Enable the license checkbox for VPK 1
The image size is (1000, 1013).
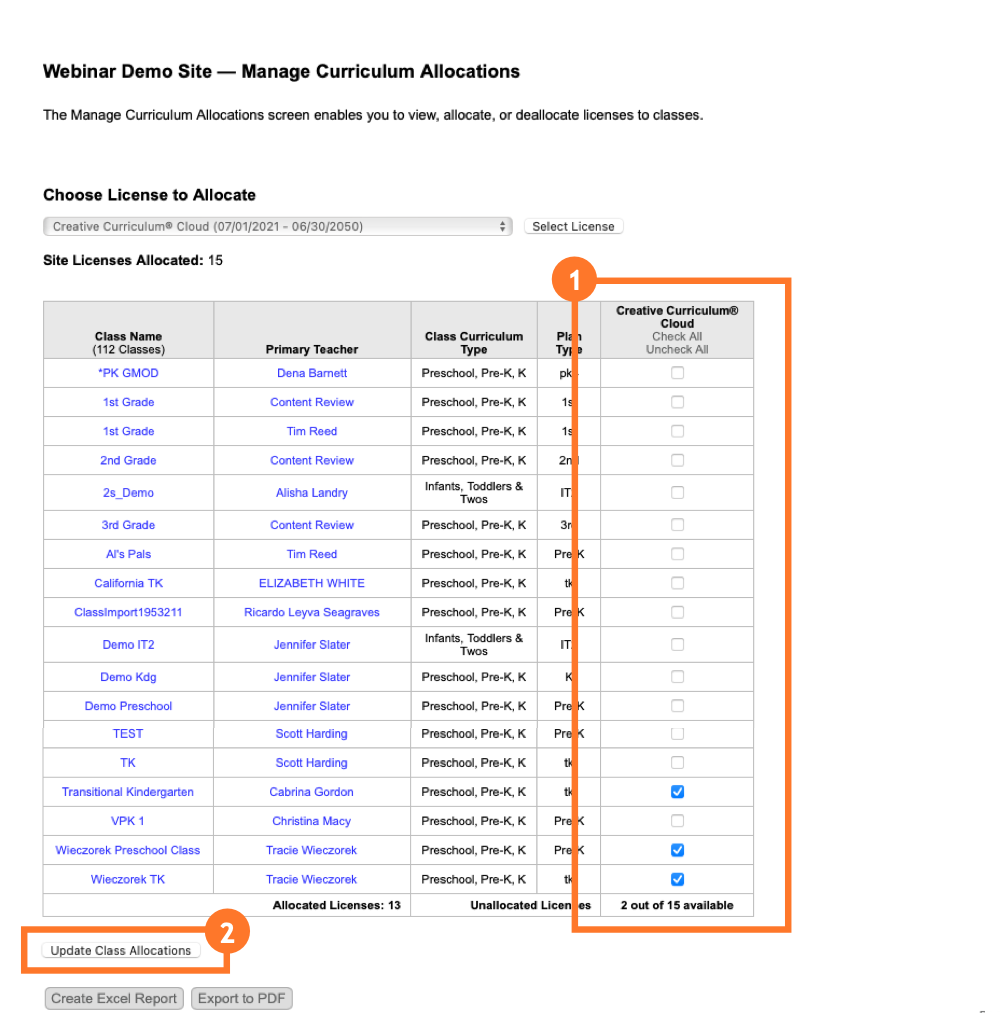coord(677,820)
